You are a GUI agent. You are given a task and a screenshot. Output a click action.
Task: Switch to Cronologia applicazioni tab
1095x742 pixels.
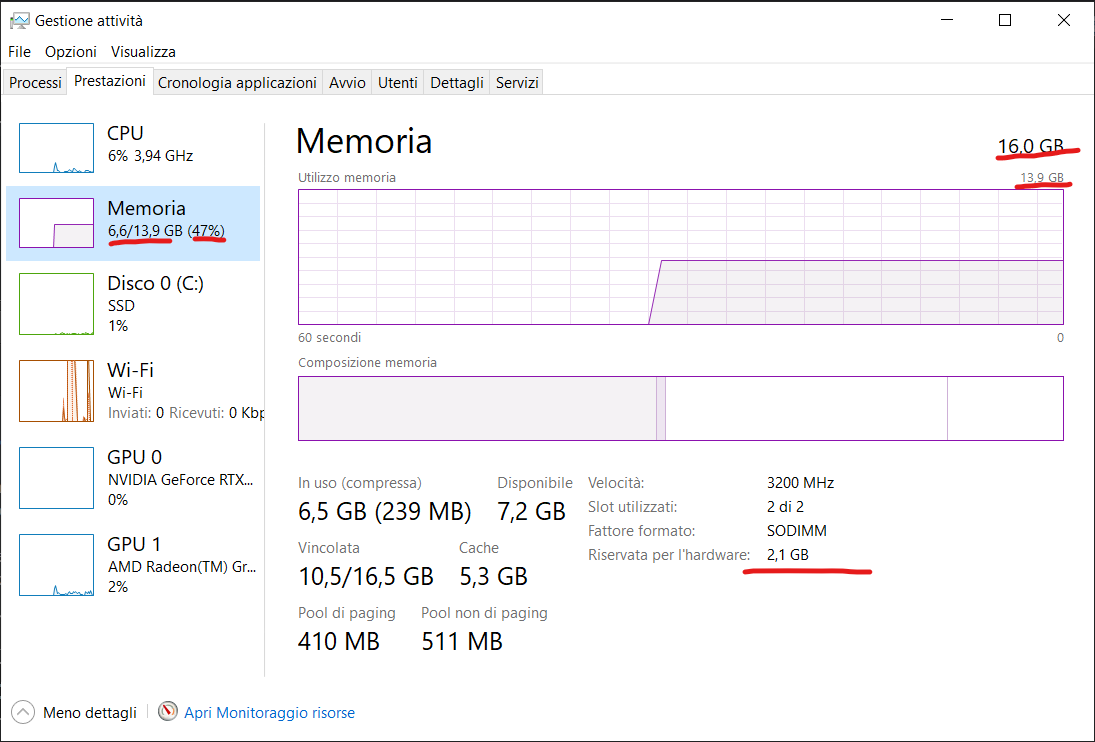(x=237, y=83)
